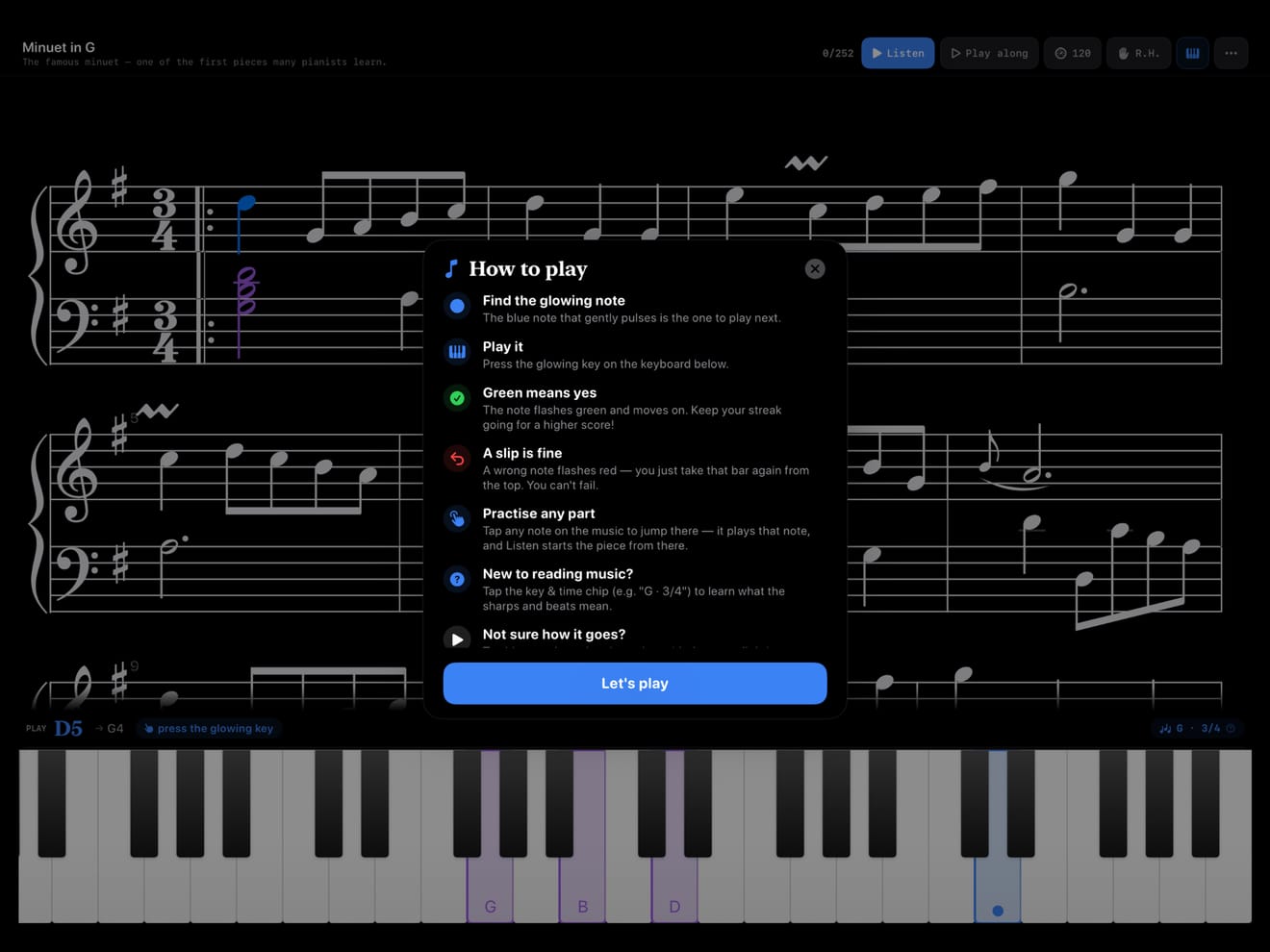Click the A slip is fine heading
Screen dimensions: 1270x952
(x=522, y=454)
